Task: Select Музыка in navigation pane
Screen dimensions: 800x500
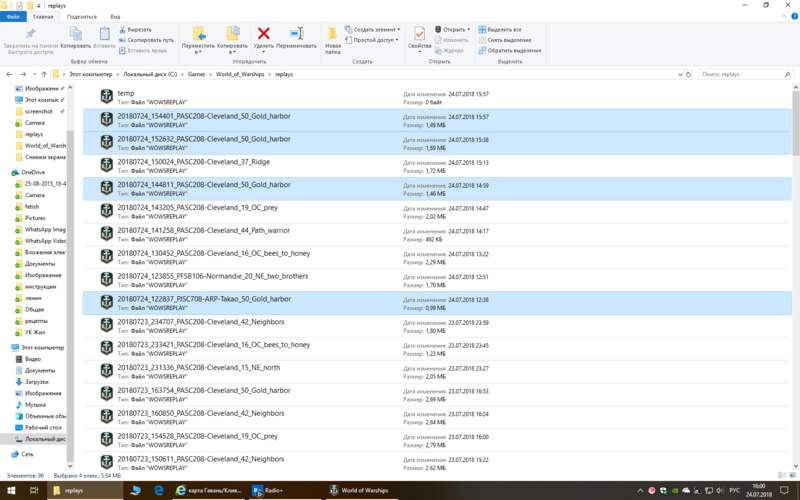Action: pyautogui.click(x=35, y=405)
